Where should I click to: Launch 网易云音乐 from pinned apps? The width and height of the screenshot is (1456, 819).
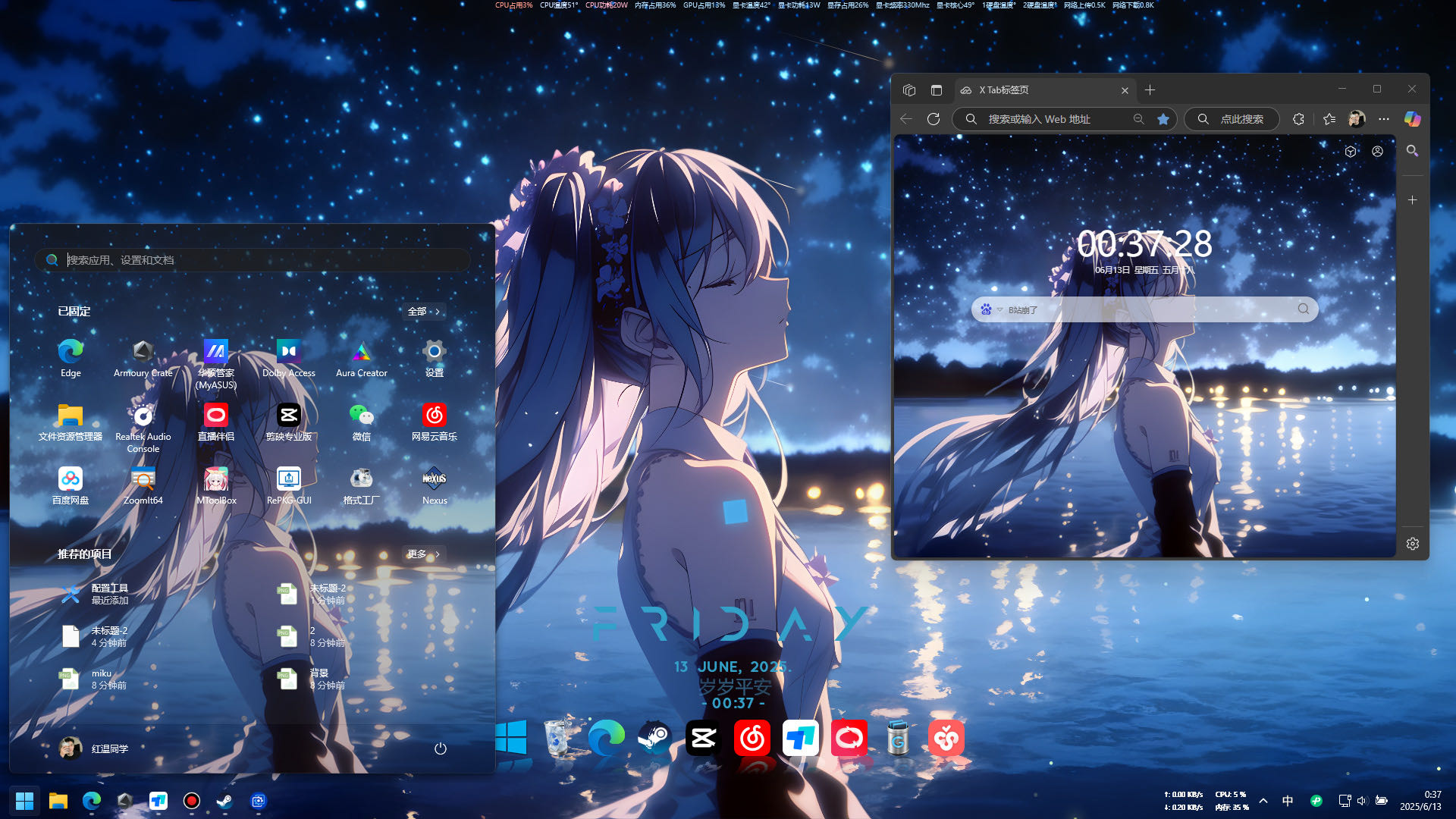pyautogui.click(x=435, y=422)
